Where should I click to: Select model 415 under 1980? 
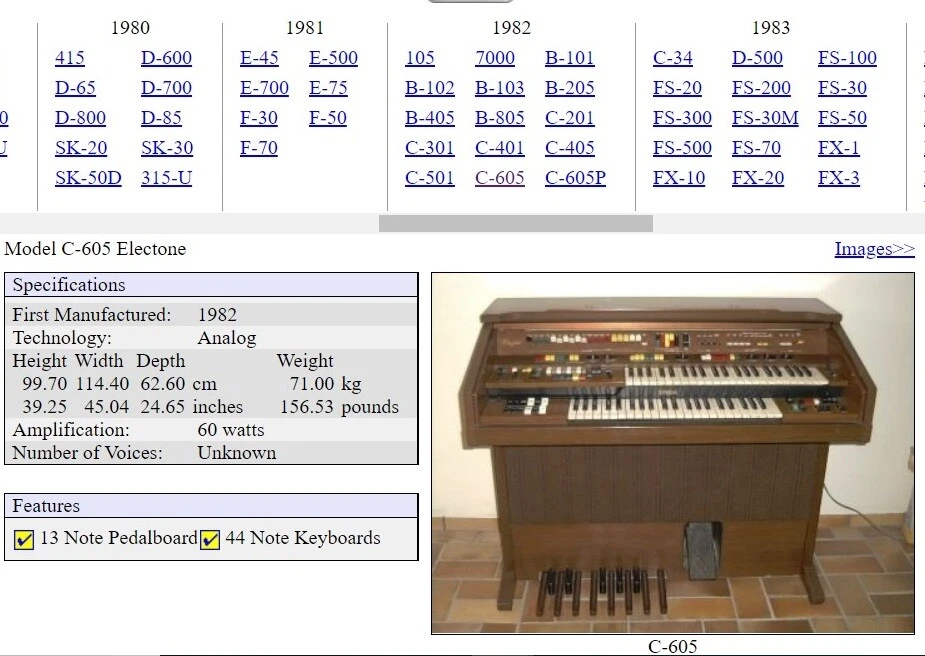pyautogui.click(x=69, y=58)
